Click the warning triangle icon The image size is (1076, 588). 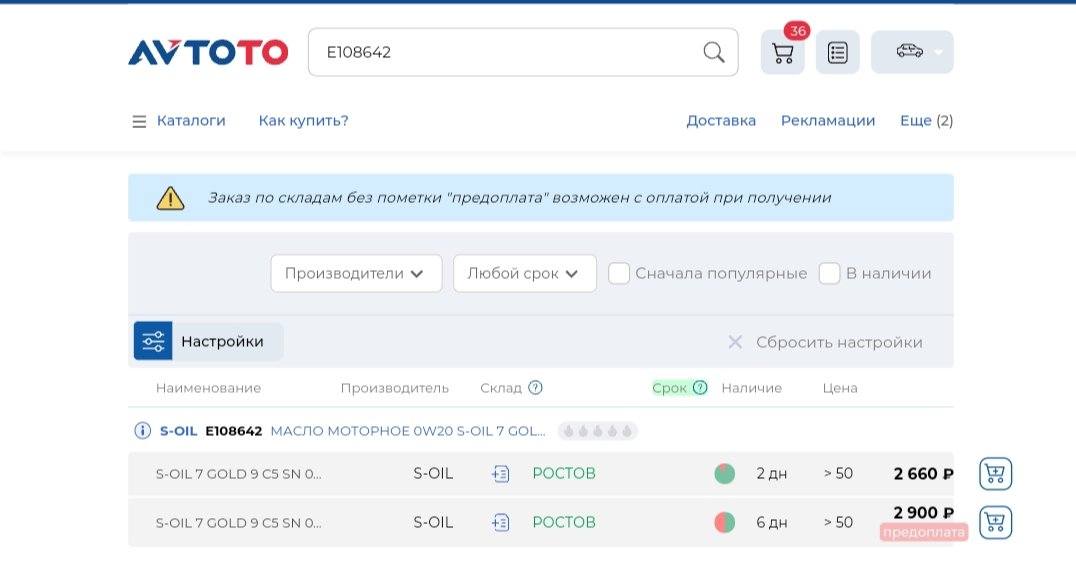click(170, 198)
